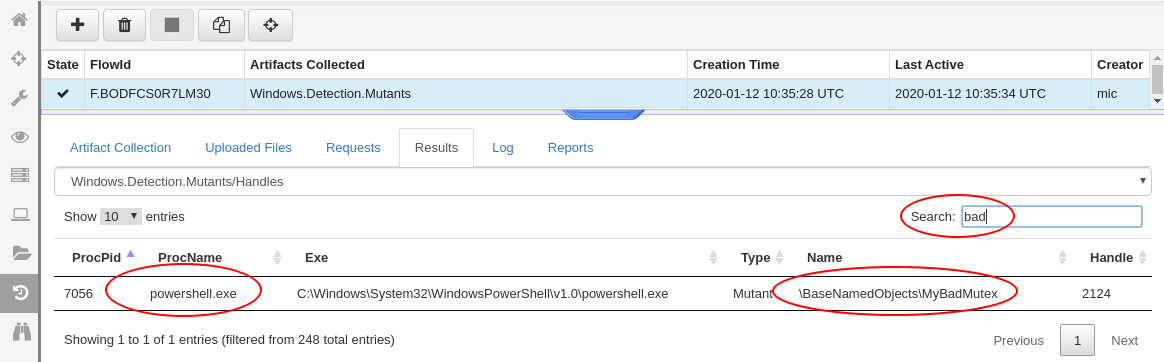Click the plus new collection button
The width and height of the screenshot is (1164, 362).
coord(77,25)
